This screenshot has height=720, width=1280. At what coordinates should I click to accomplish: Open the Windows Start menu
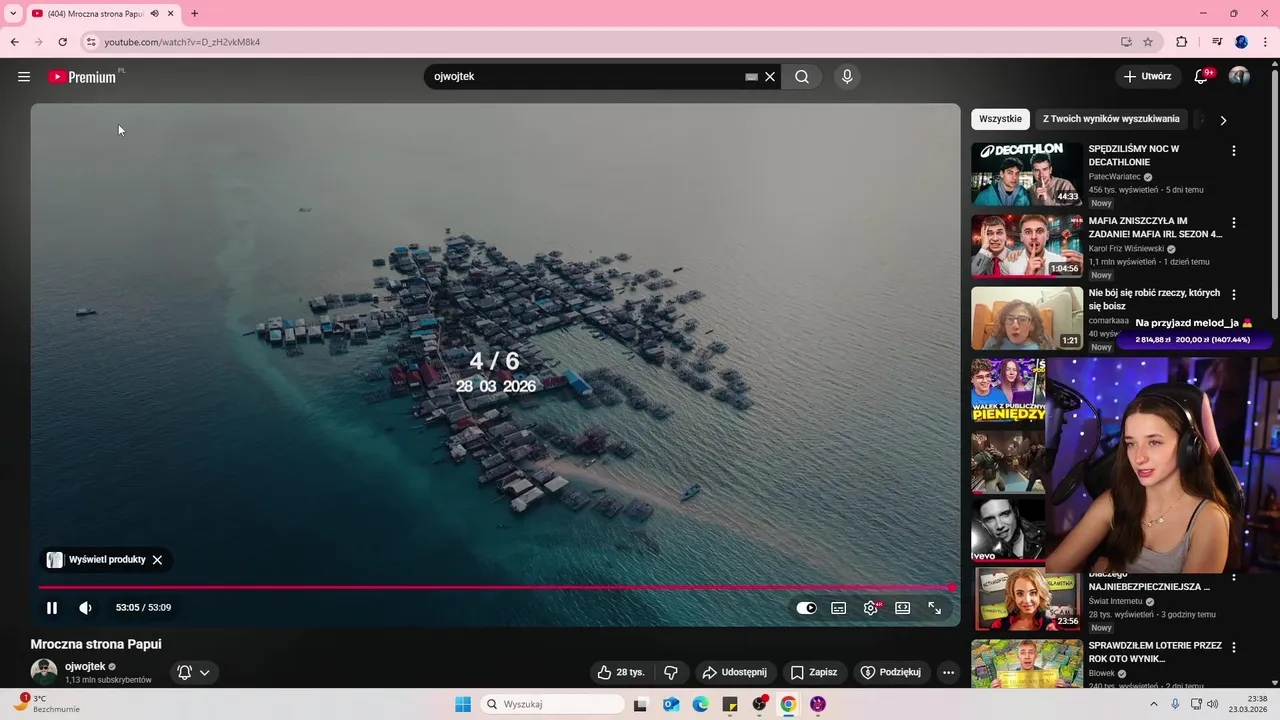462,704
